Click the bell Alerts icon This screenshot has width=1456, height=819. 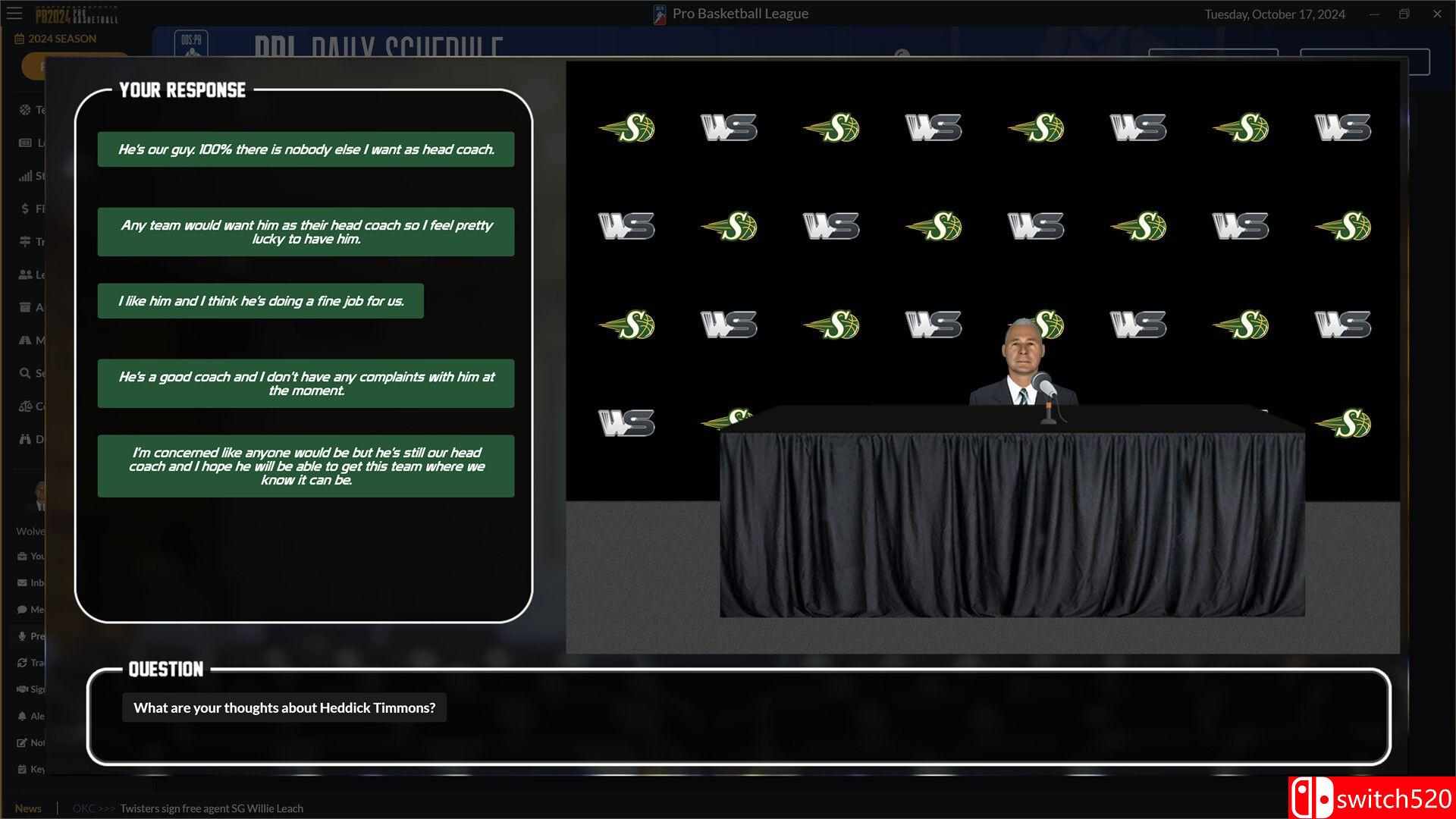coord(22,716)
